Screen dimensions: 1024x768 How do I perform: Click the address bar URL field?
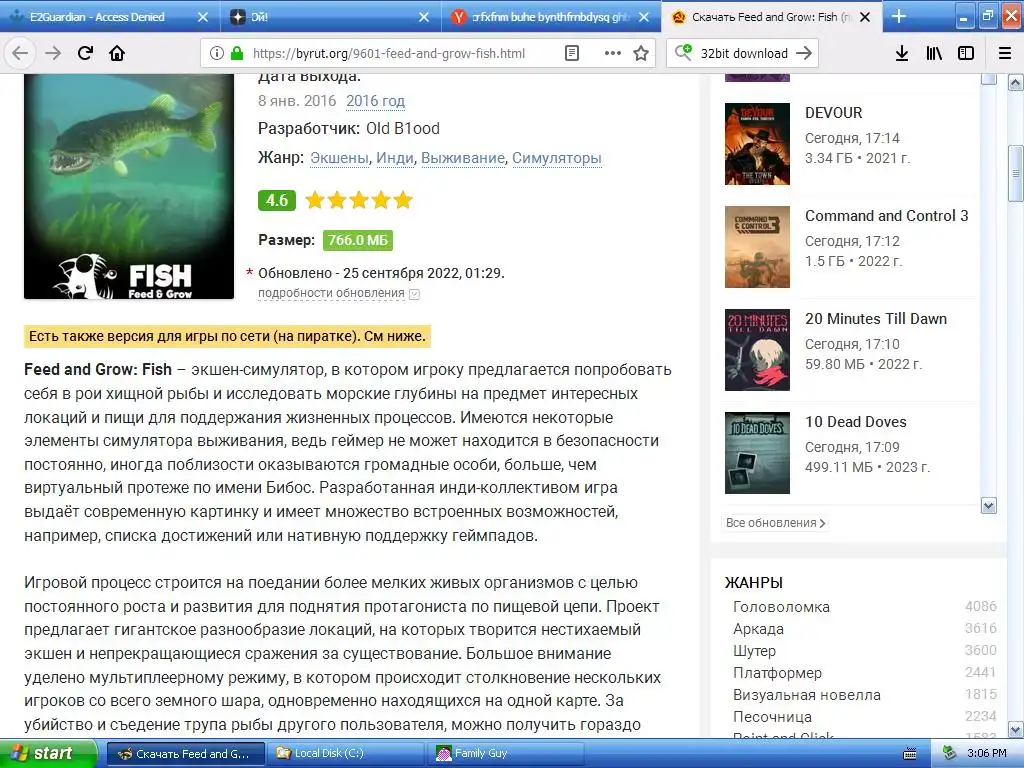[x=389, y=54]
